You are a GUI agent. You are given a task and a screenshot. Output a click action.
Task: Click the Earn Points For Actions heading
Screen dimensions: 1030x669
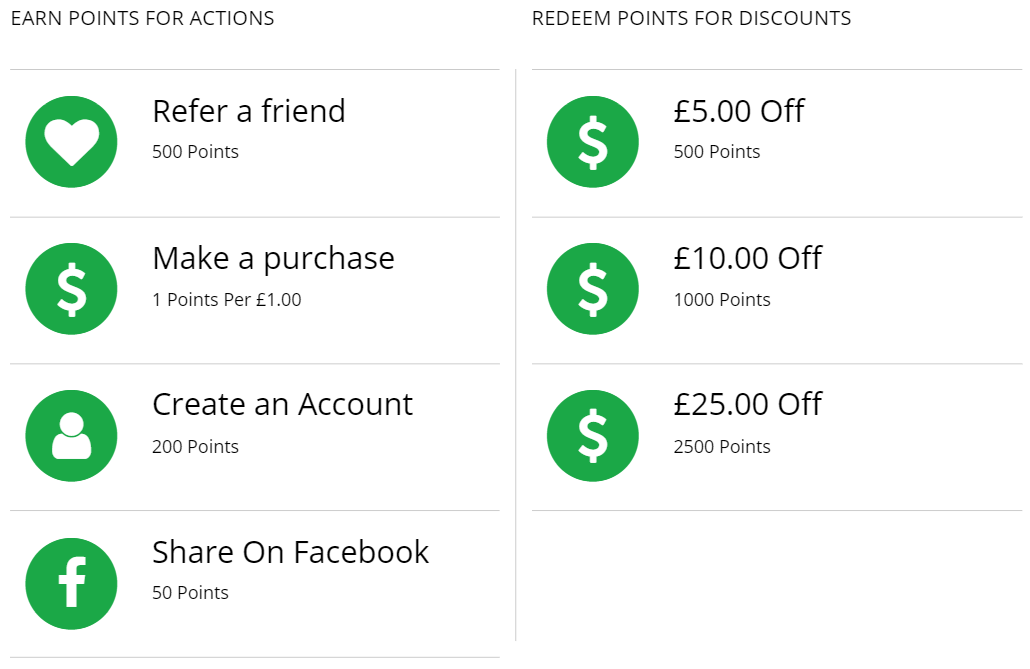pyautogui.click(x=142, y=19)
